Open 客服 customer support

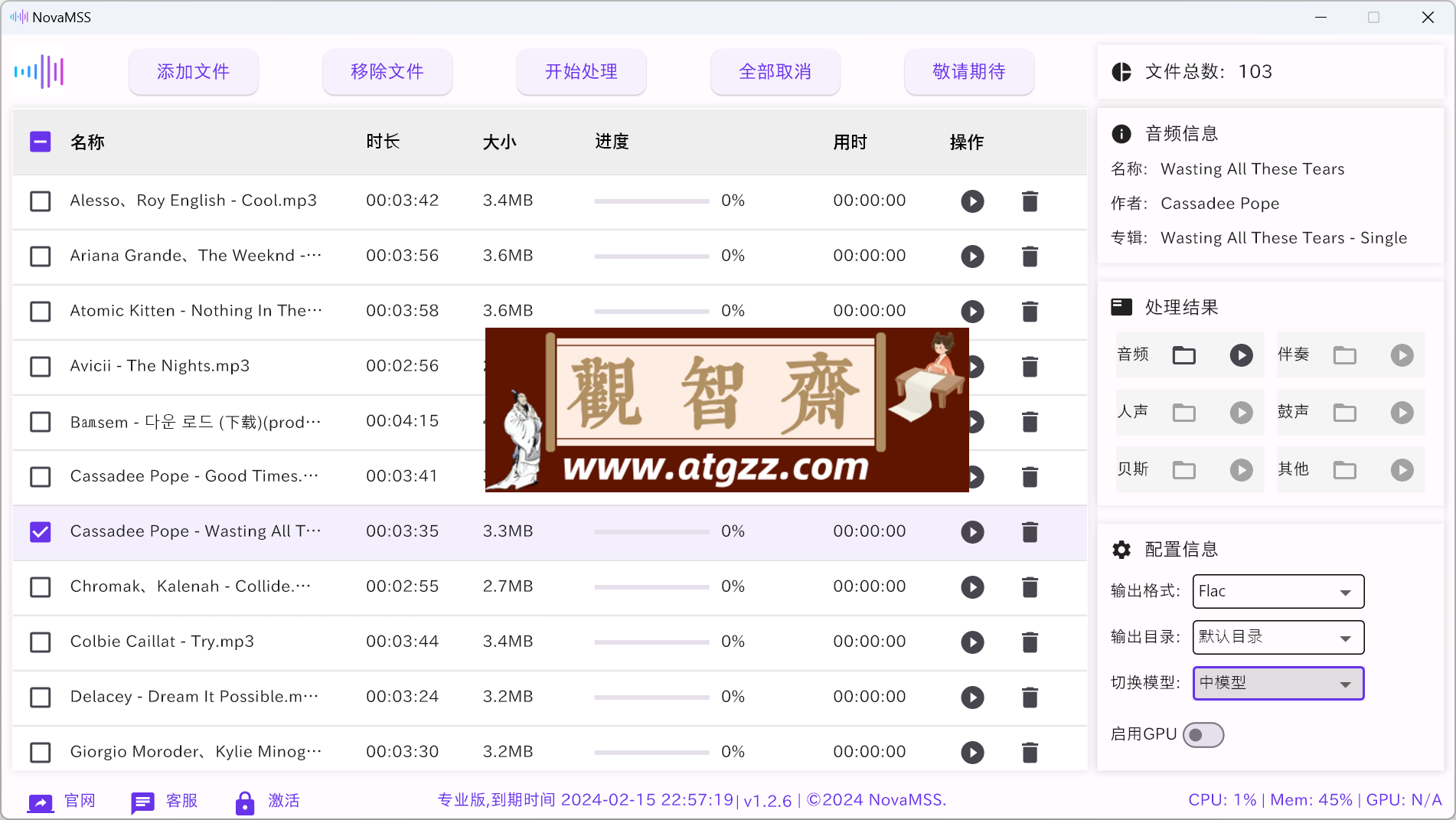[x=164, y=801]
